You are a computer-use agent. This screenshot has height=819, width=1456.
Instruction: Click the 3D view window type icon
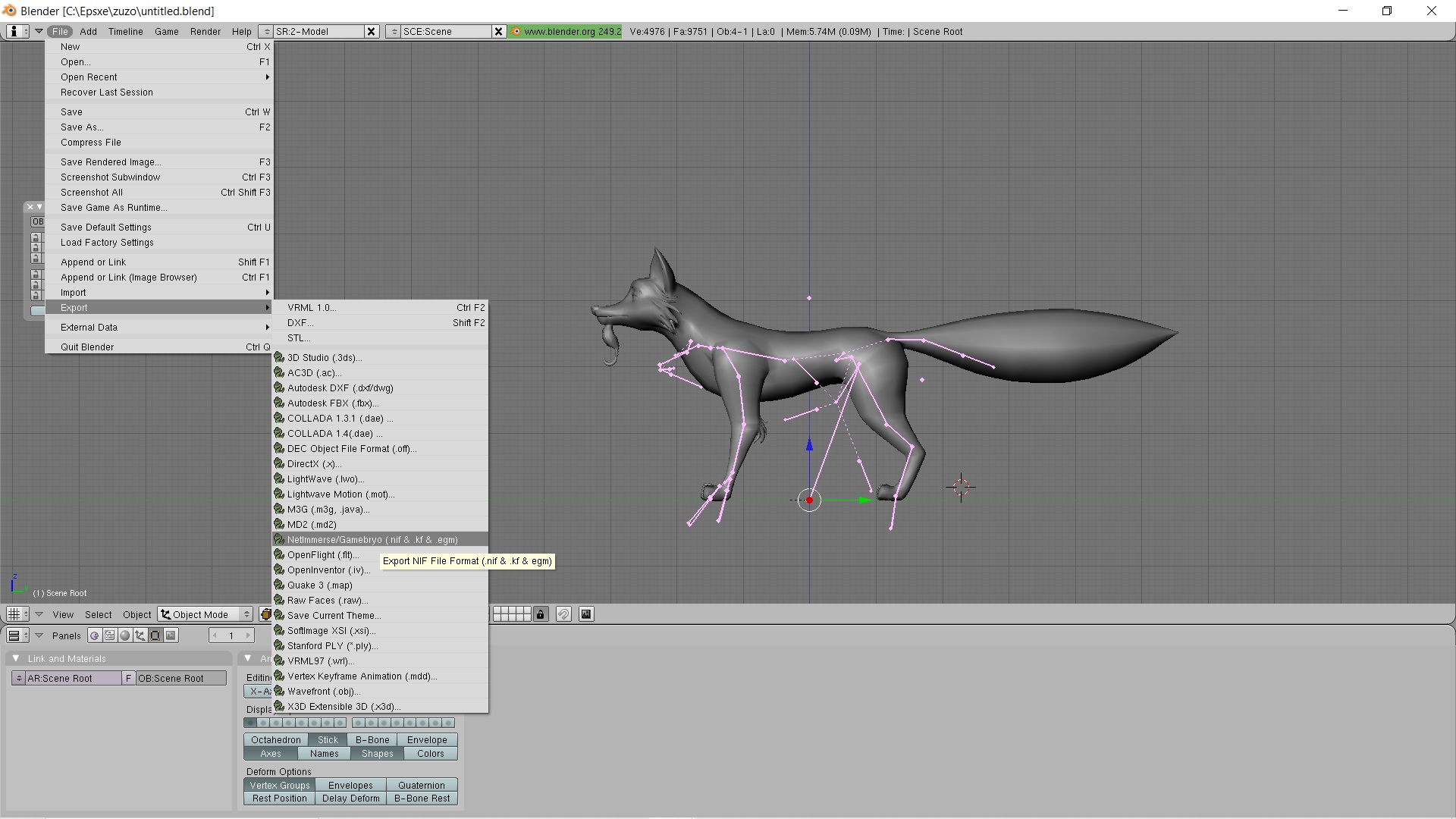(17, 614)
